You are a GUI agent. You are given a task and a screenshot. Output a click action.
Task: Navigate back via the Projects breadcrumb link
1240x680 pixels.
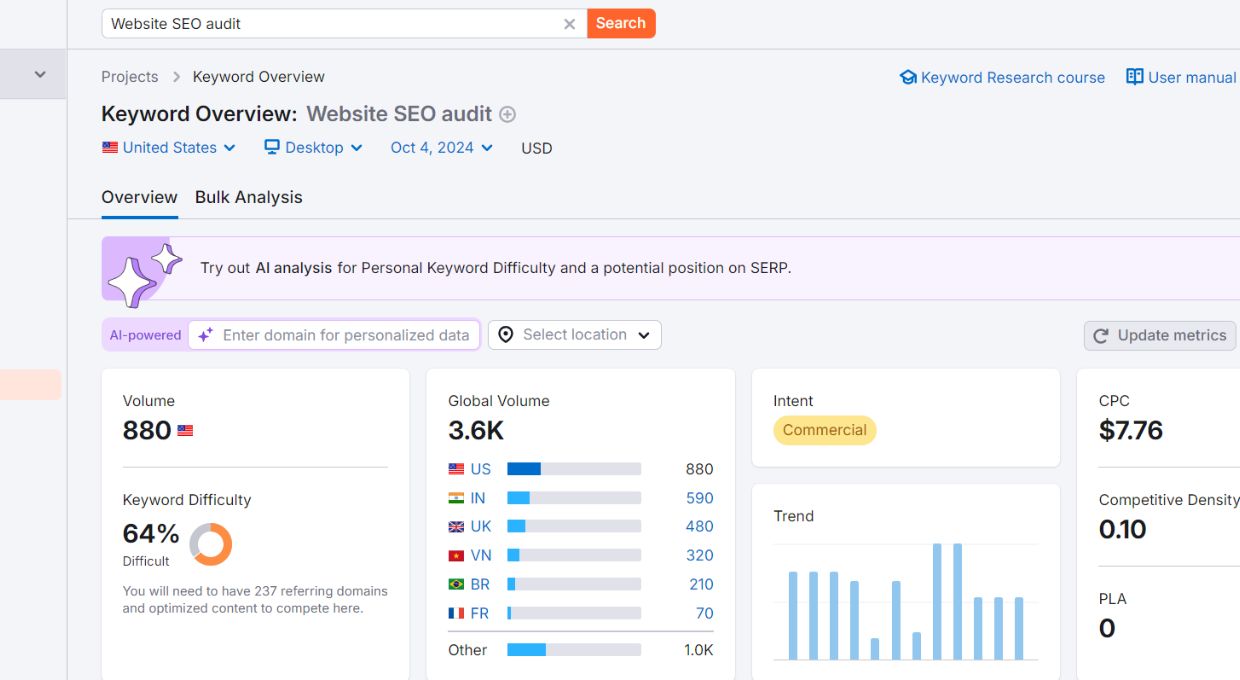pyautogui.click(x=129, y=76)
